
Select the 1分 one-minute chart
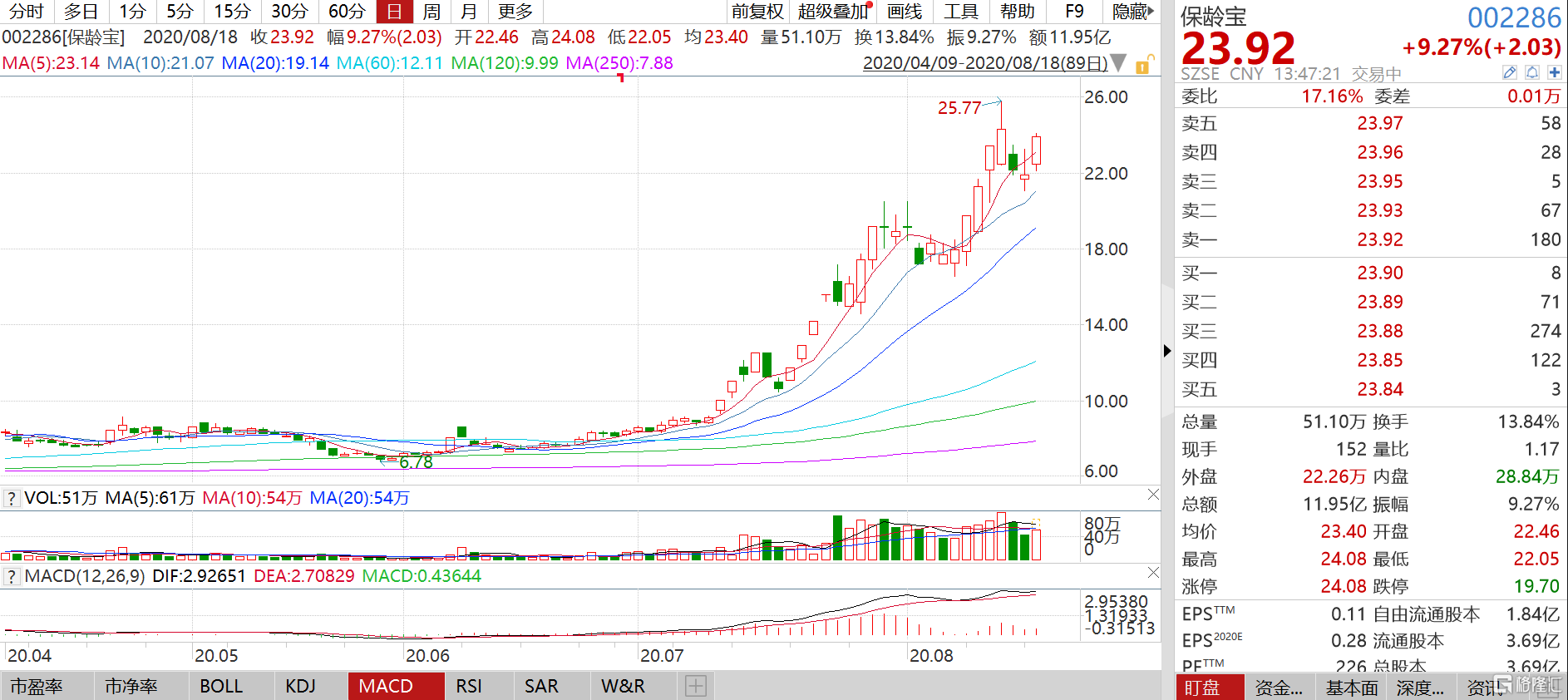[132, 12]
